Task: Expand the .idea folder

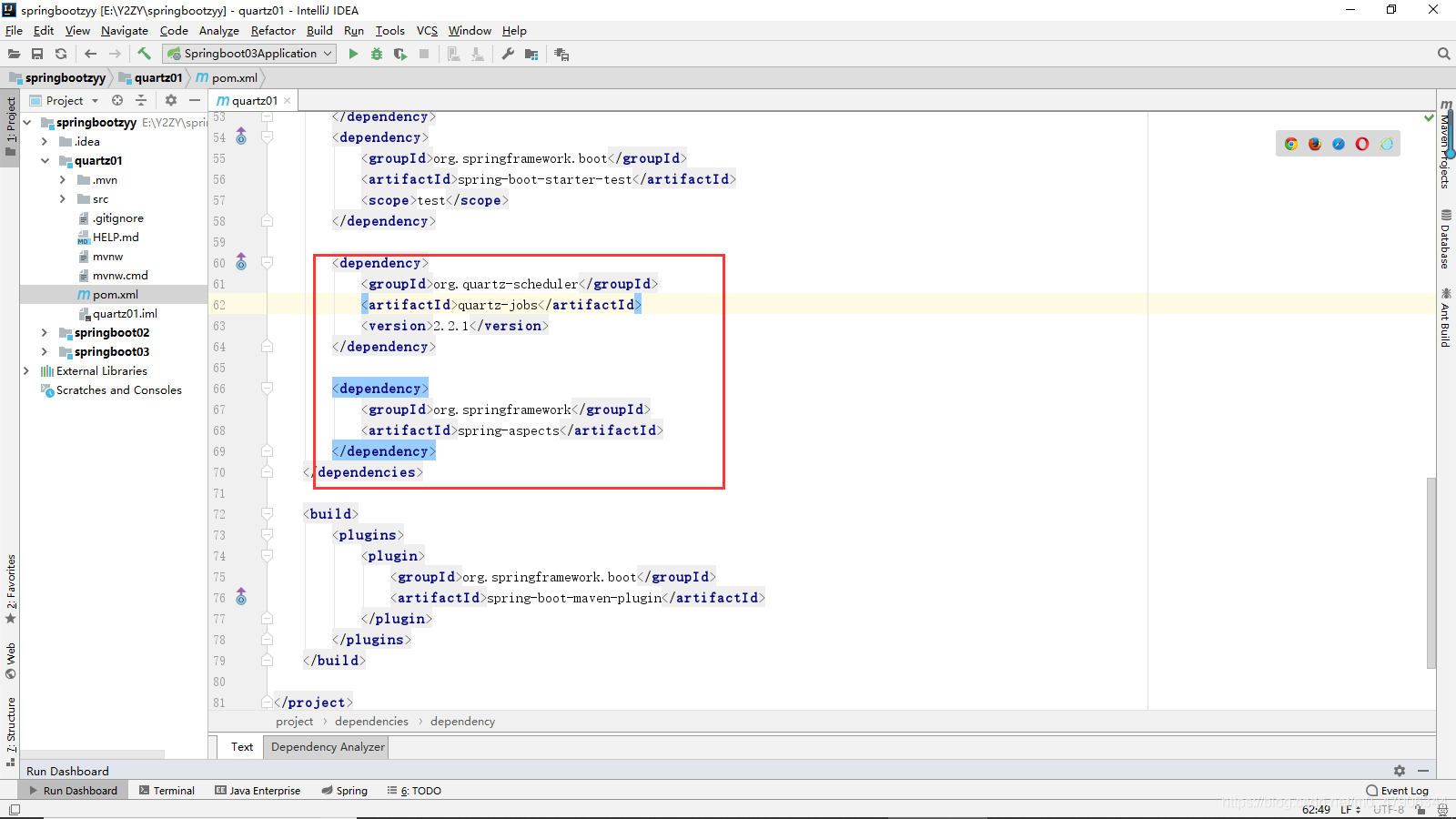Action: [x=45, y=141]
